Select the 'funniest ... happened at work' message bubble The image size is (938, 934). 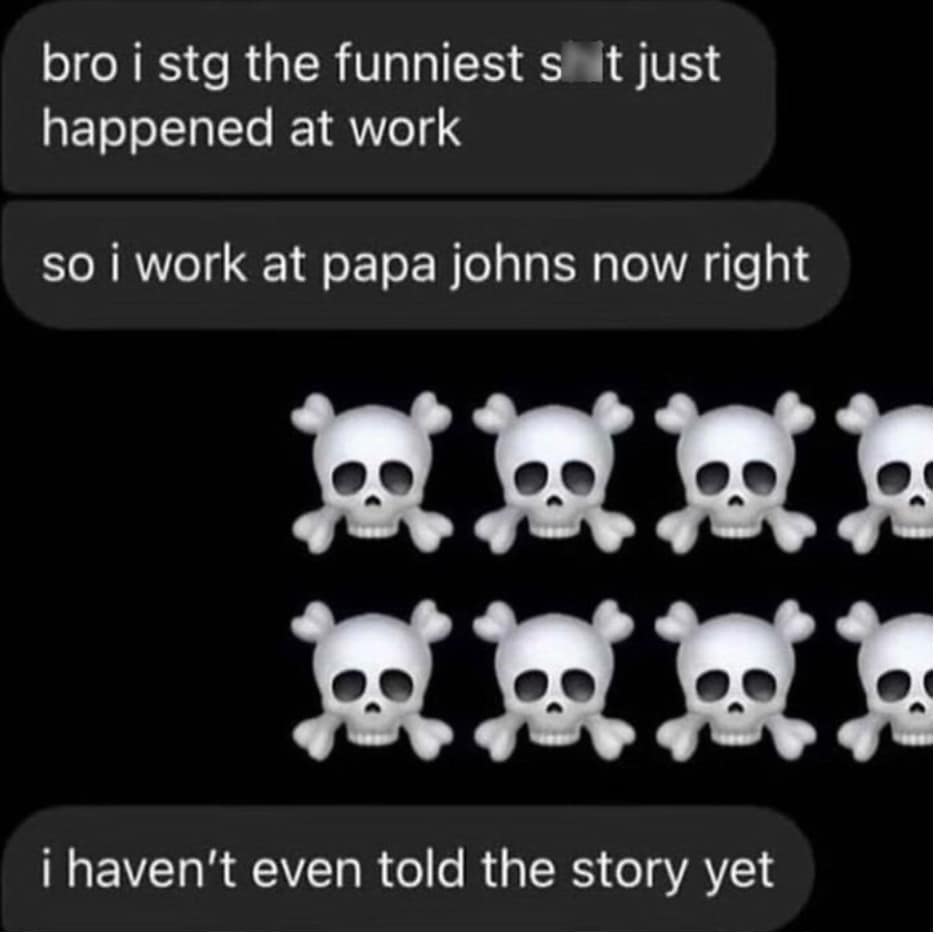pyautogui.click(x=389, y=98)
